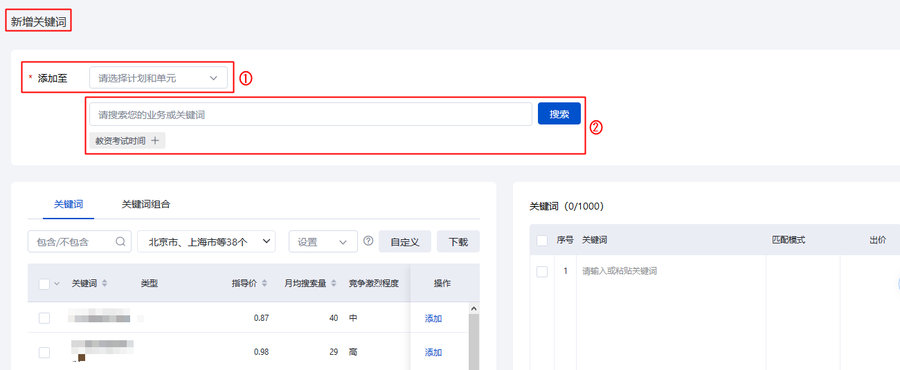Image resolution: width=900 pixels, height=370 pixels.
Task: Sort by 月均搜索量 column arrows
Action: (334, 283)
